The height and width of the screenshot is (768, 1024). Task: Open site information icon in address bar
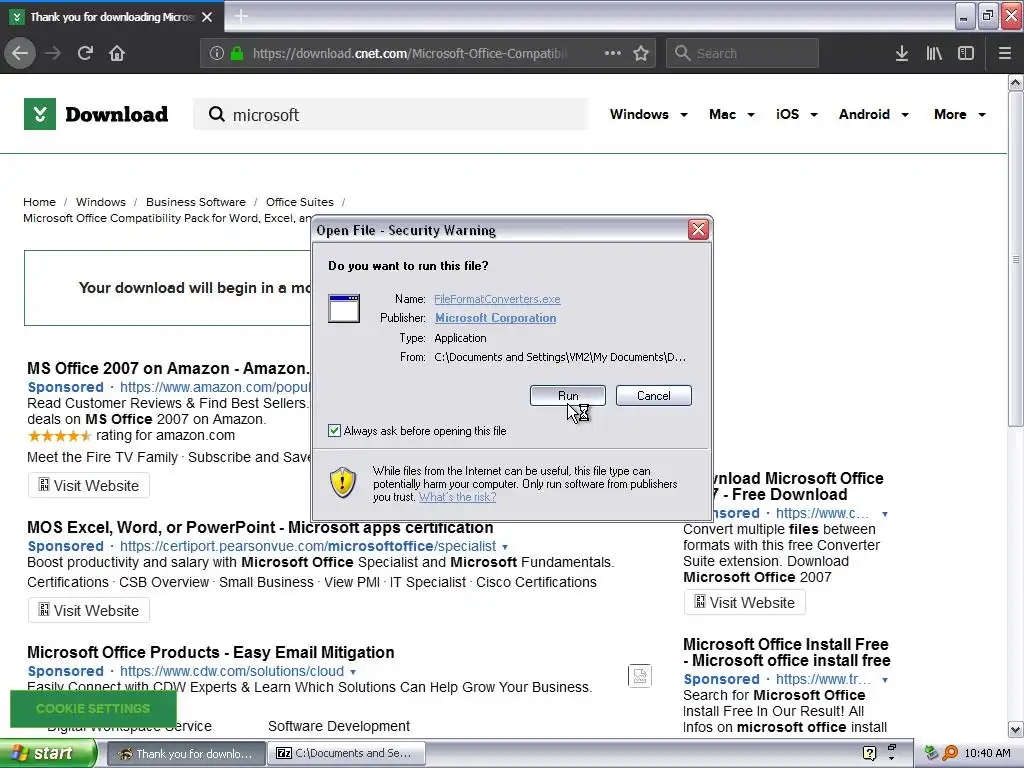coord(217,53)
